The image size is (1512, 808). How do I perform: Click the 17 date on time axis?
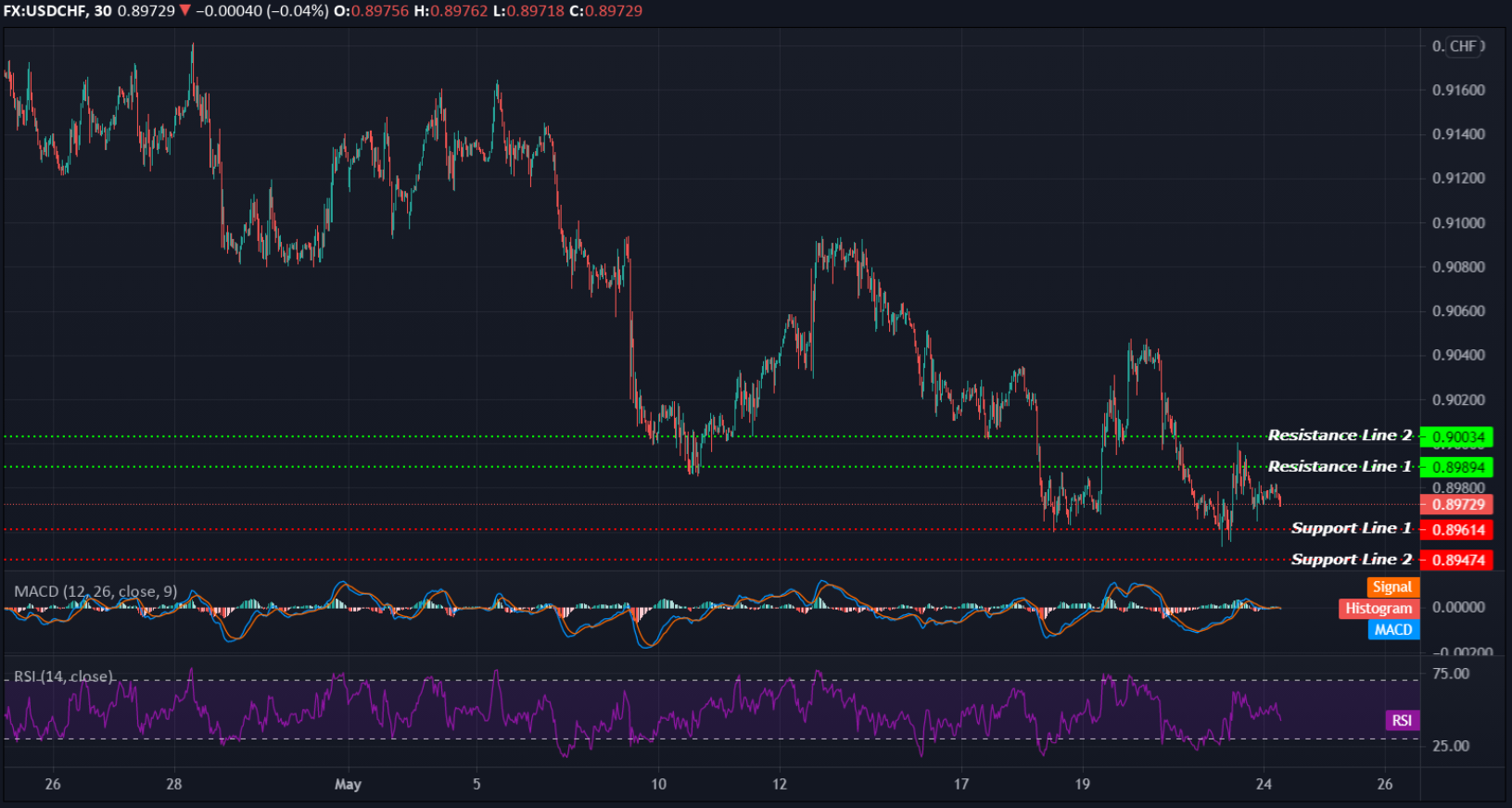(961, 784)
